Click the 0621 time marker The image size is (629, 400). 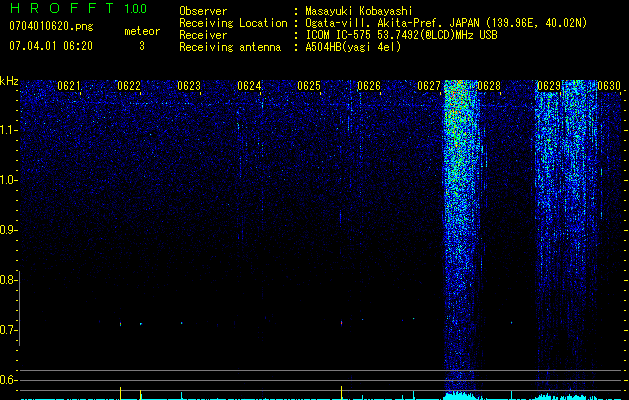(x=69, y=86)
